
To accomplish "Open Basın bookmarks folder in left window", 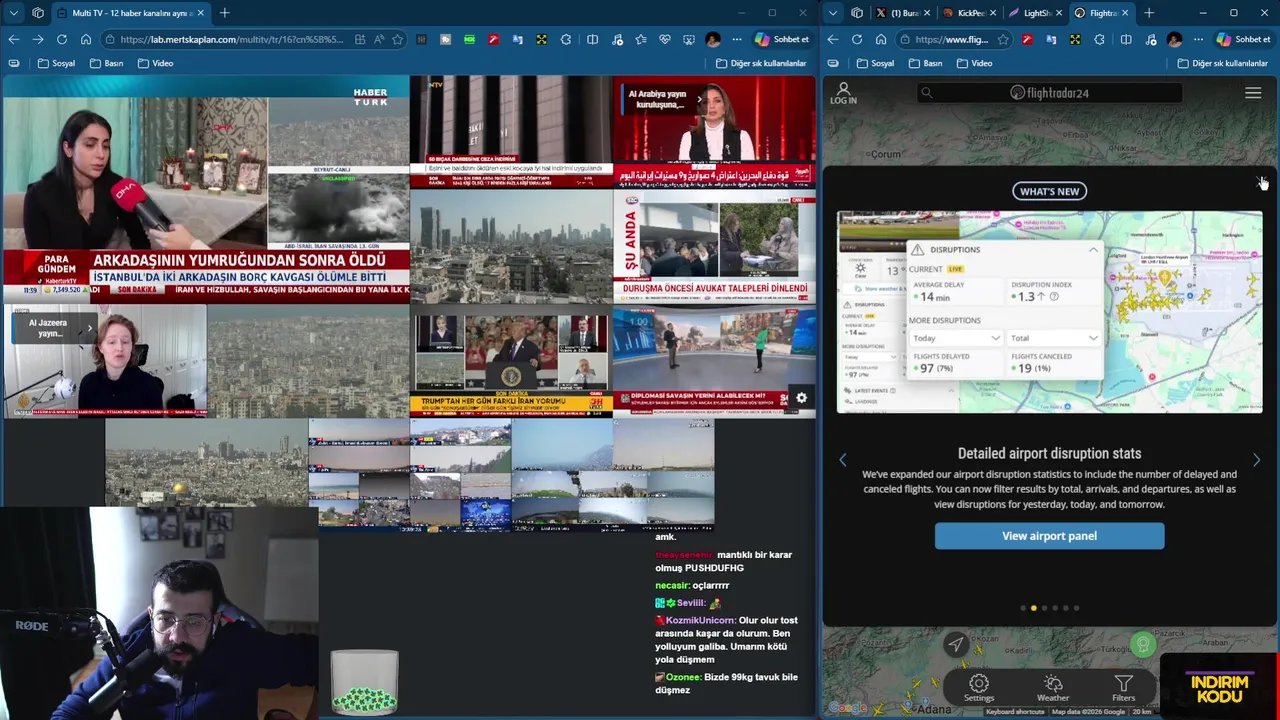I will [x=107, y=63].
